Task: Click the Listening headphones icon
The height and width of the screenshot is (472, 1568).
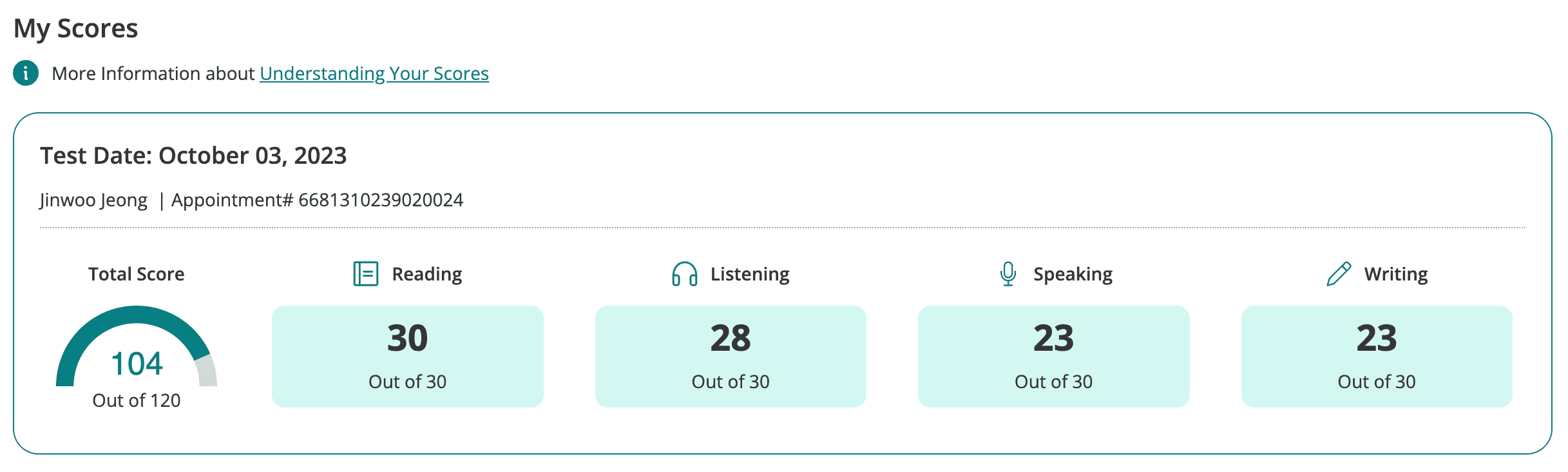Action: pos(684,274)
